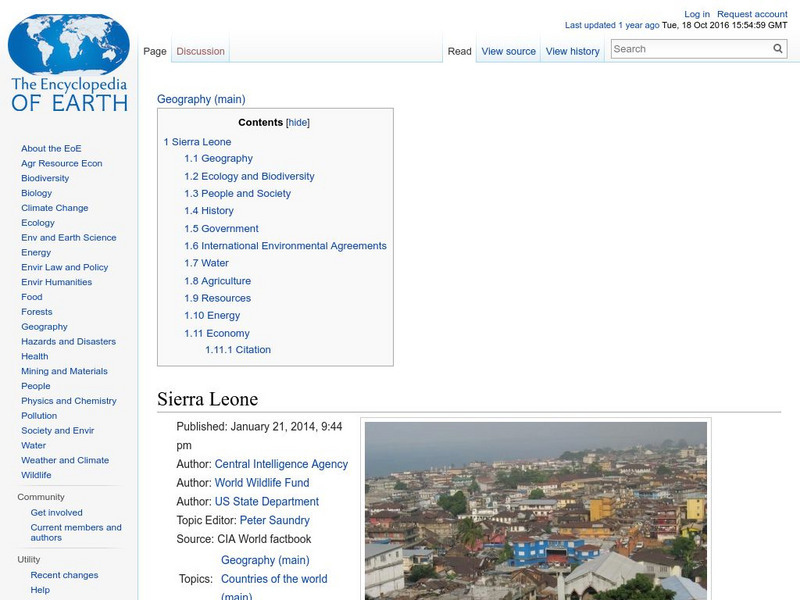Open the Climate Change sidebar topic
Screen dimensions: 800x600
point(54,208)
